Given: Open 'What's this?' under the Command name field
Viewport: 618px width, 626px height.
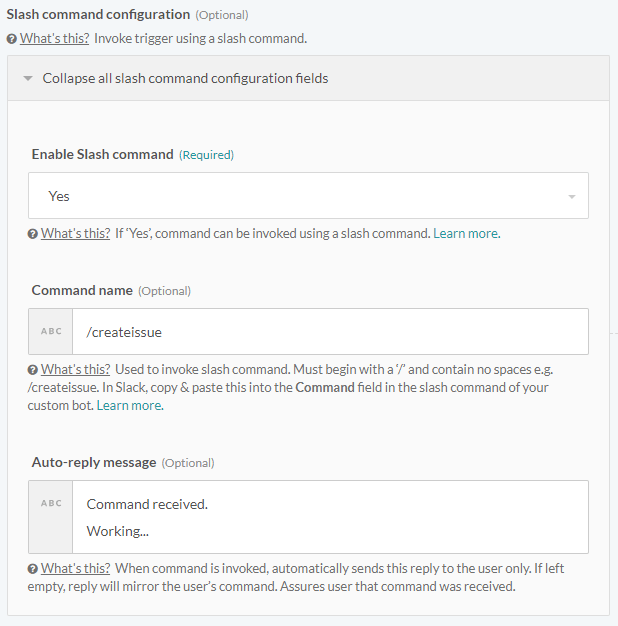Looking at the screenshot, I should 76,370.
